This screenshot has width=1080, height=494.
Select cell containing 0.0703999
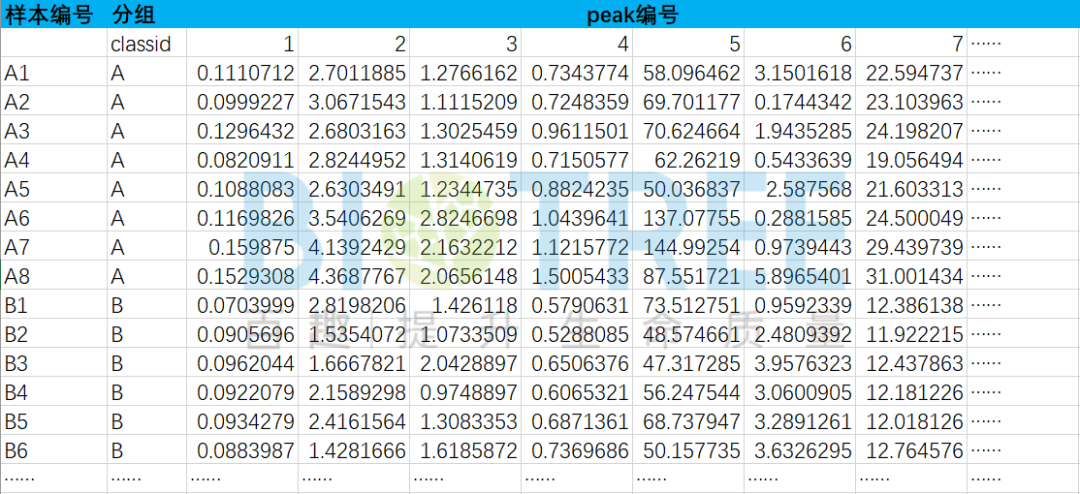point(245,306)
